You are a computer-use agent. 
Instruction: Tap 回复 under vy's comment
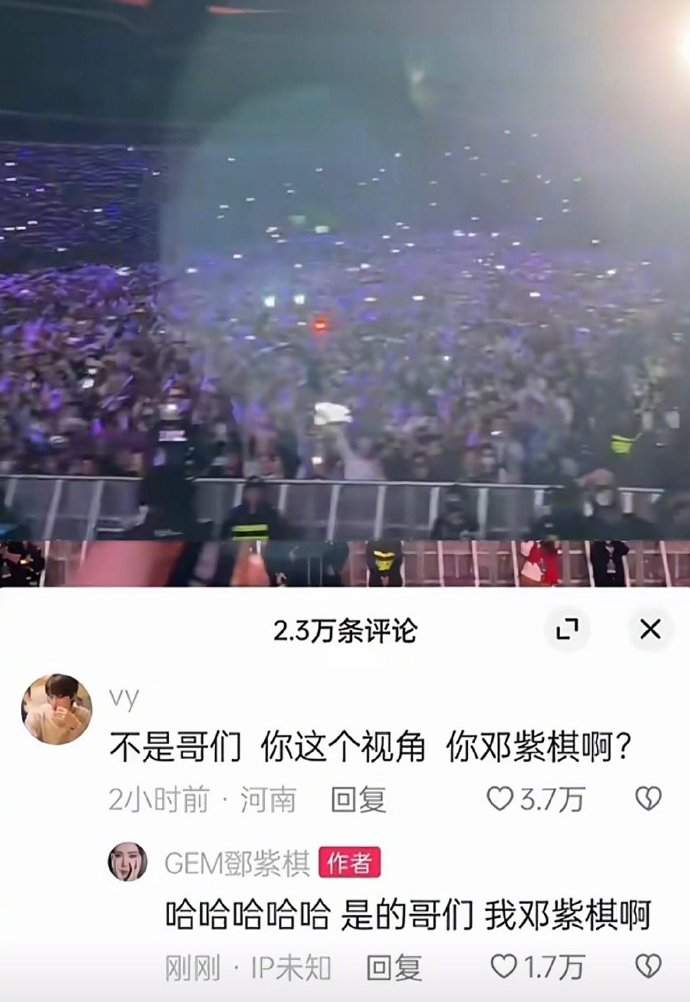coord(358,799)
